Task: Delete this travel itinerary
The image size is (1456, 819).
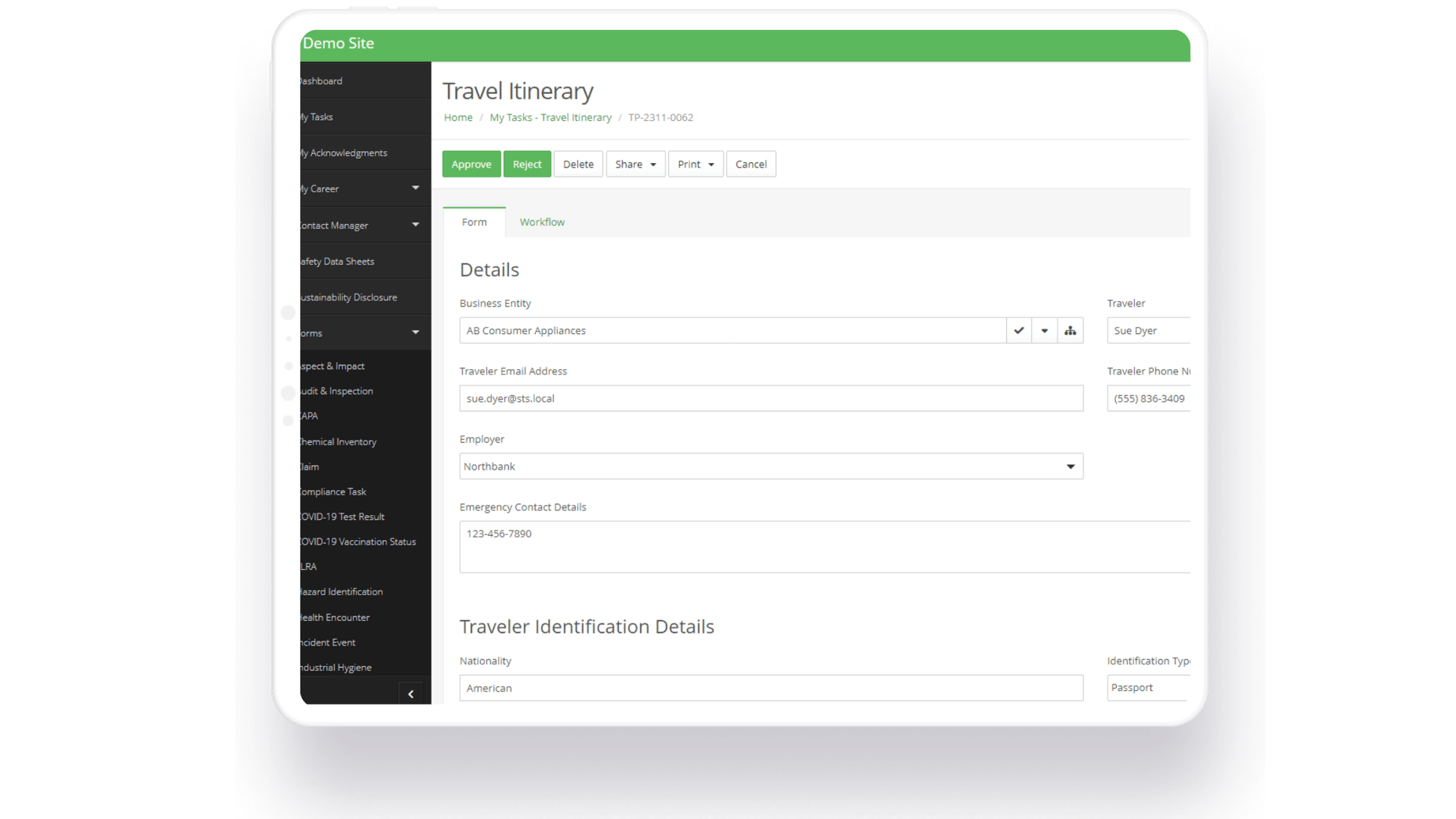Action: 578,164
